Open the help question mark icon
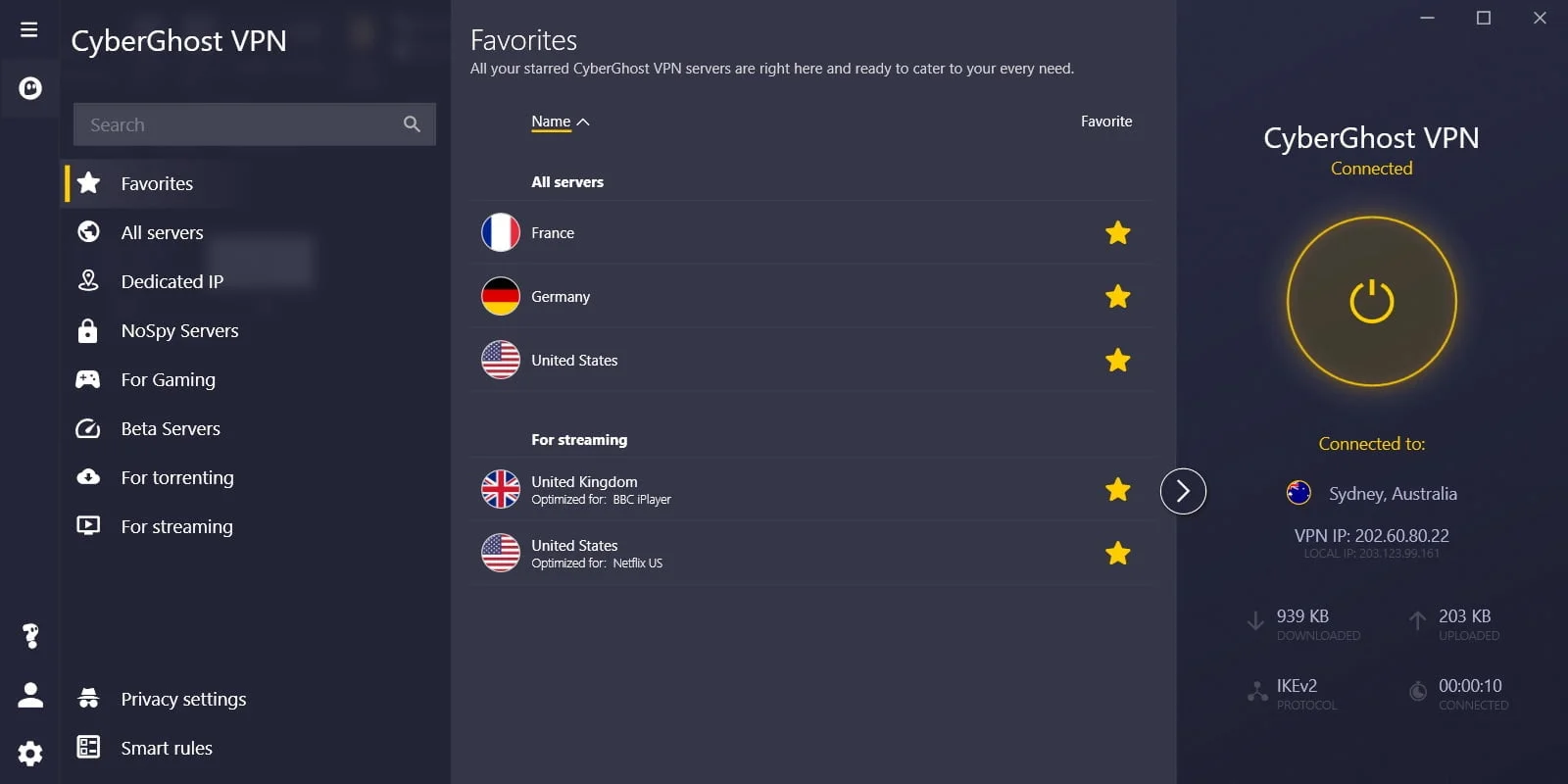 coord(30,636)
